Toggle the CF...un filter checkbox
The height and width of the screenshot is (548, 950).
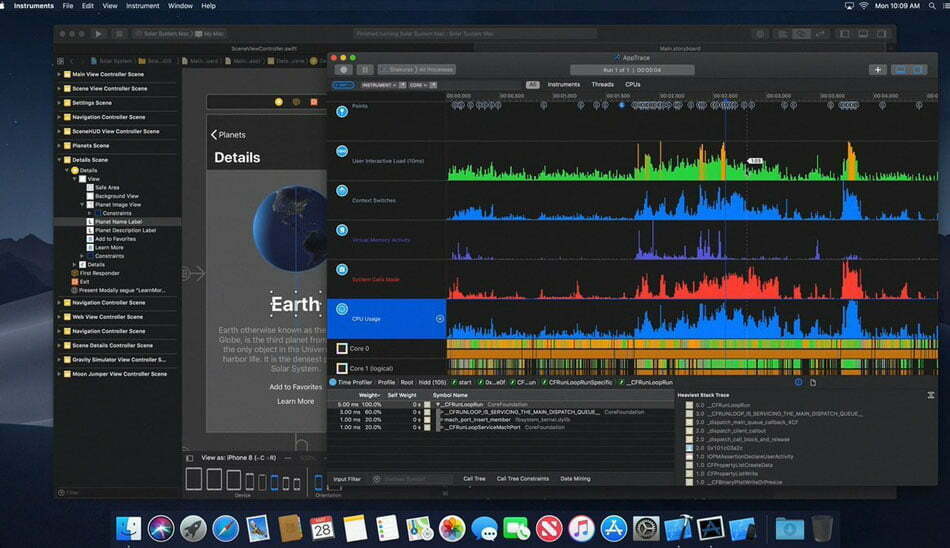pos(513,383)
